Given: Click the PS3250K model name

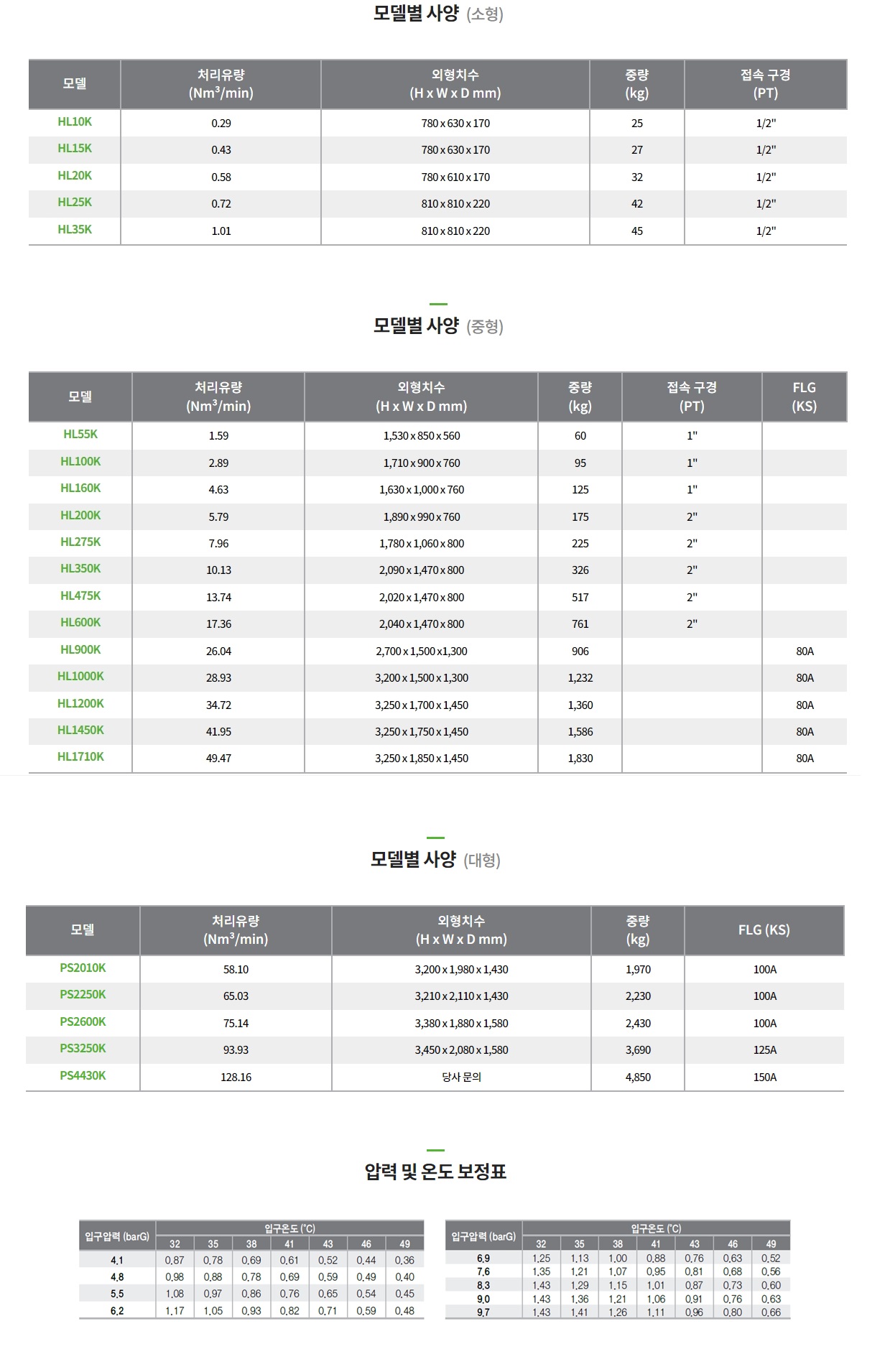Looking at the screenshot, I should click(x=83, y=1048).
